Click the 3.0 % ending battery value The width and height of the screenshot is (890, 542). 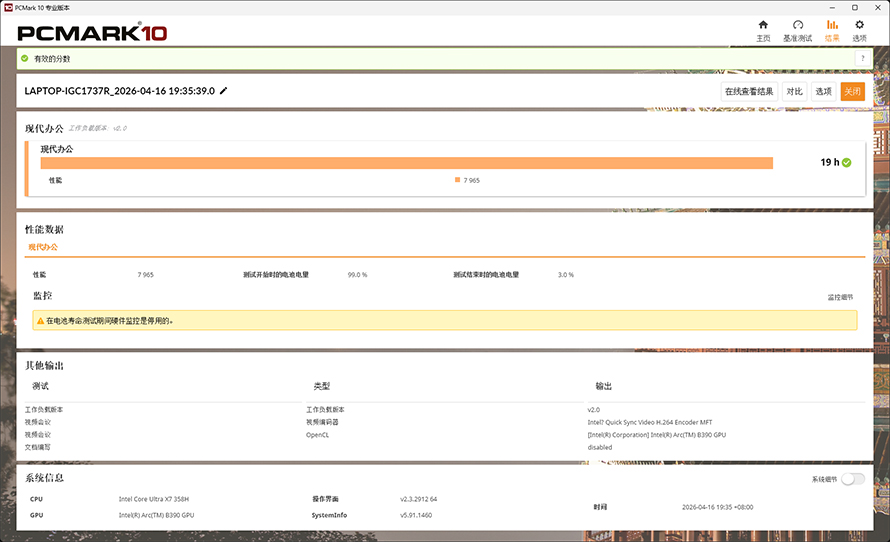click(566, 275)
